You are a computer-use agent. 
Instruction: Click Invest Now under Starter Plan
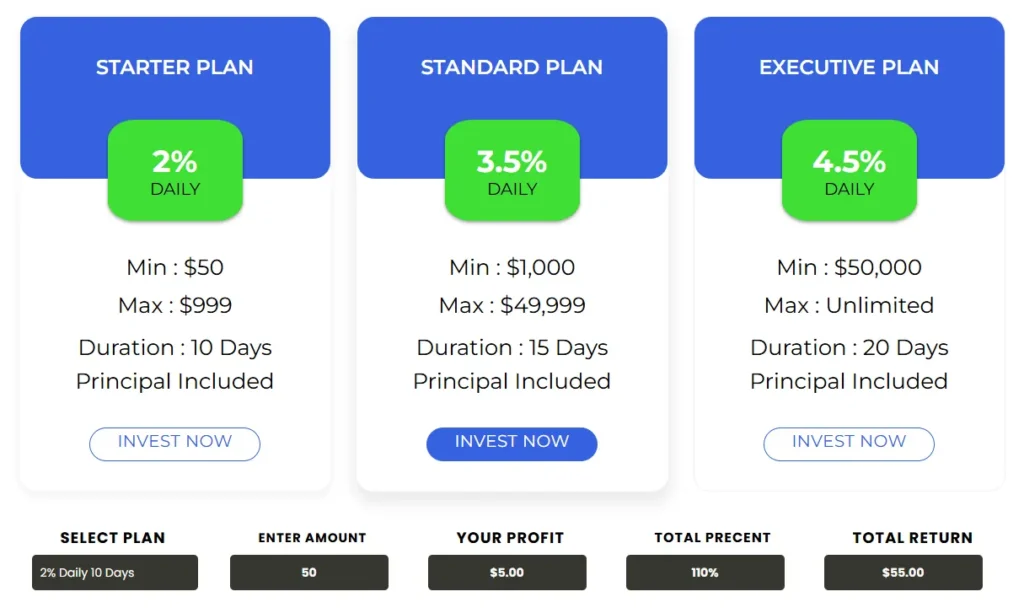click(x=175, y=443)
